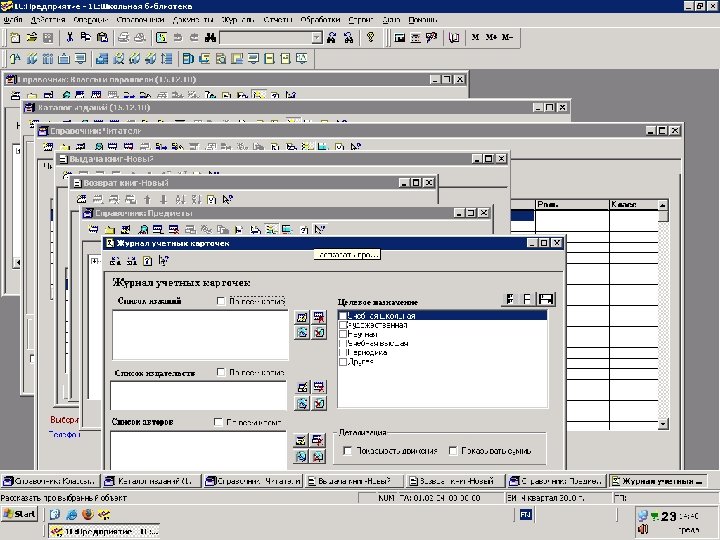720x540 pixels.
Task: Click scroll-down arrow of Читатели table scrollbar
Action: point(663,424)
